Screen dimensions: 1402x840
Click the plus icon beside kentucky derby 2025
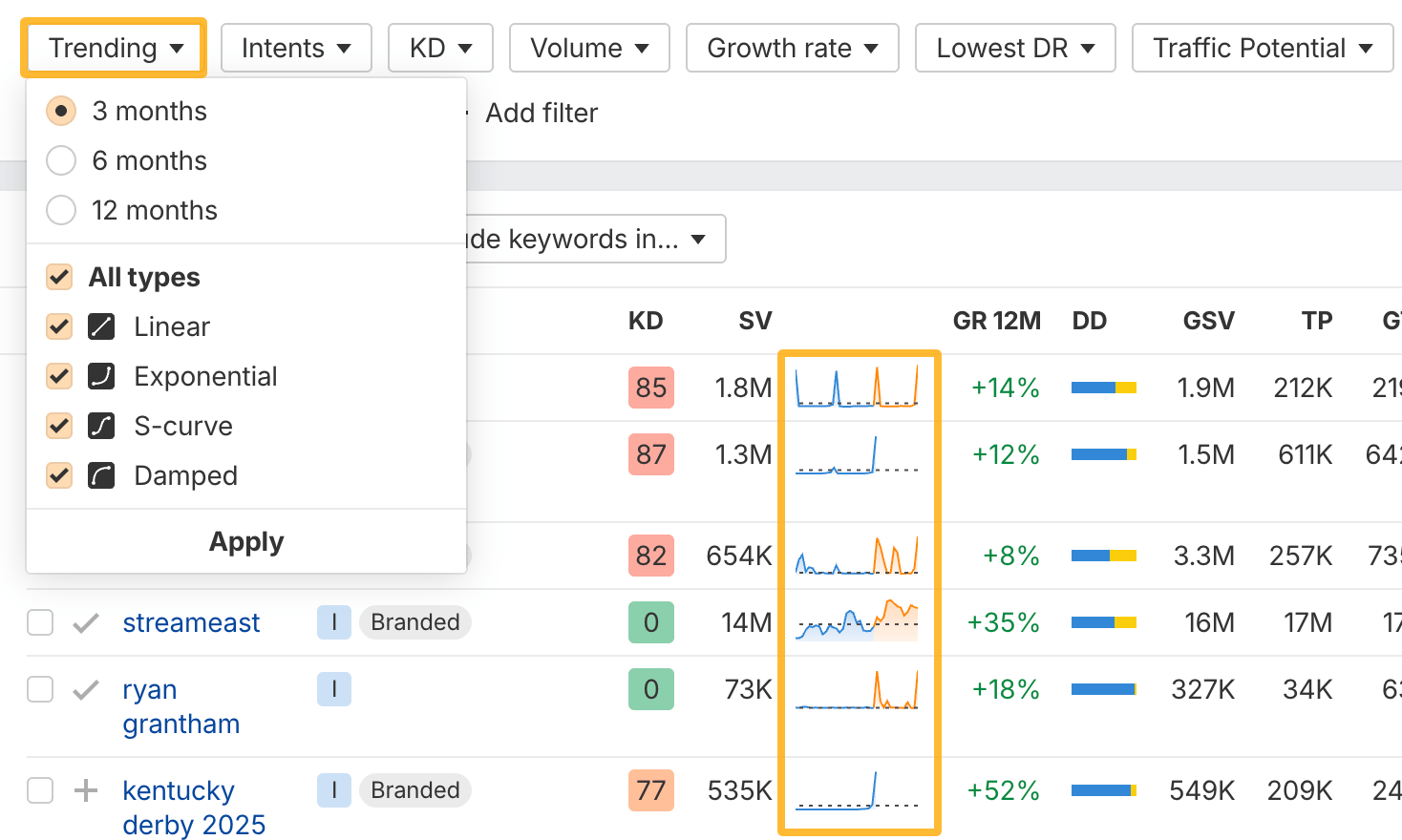click(x=86, y=790)
